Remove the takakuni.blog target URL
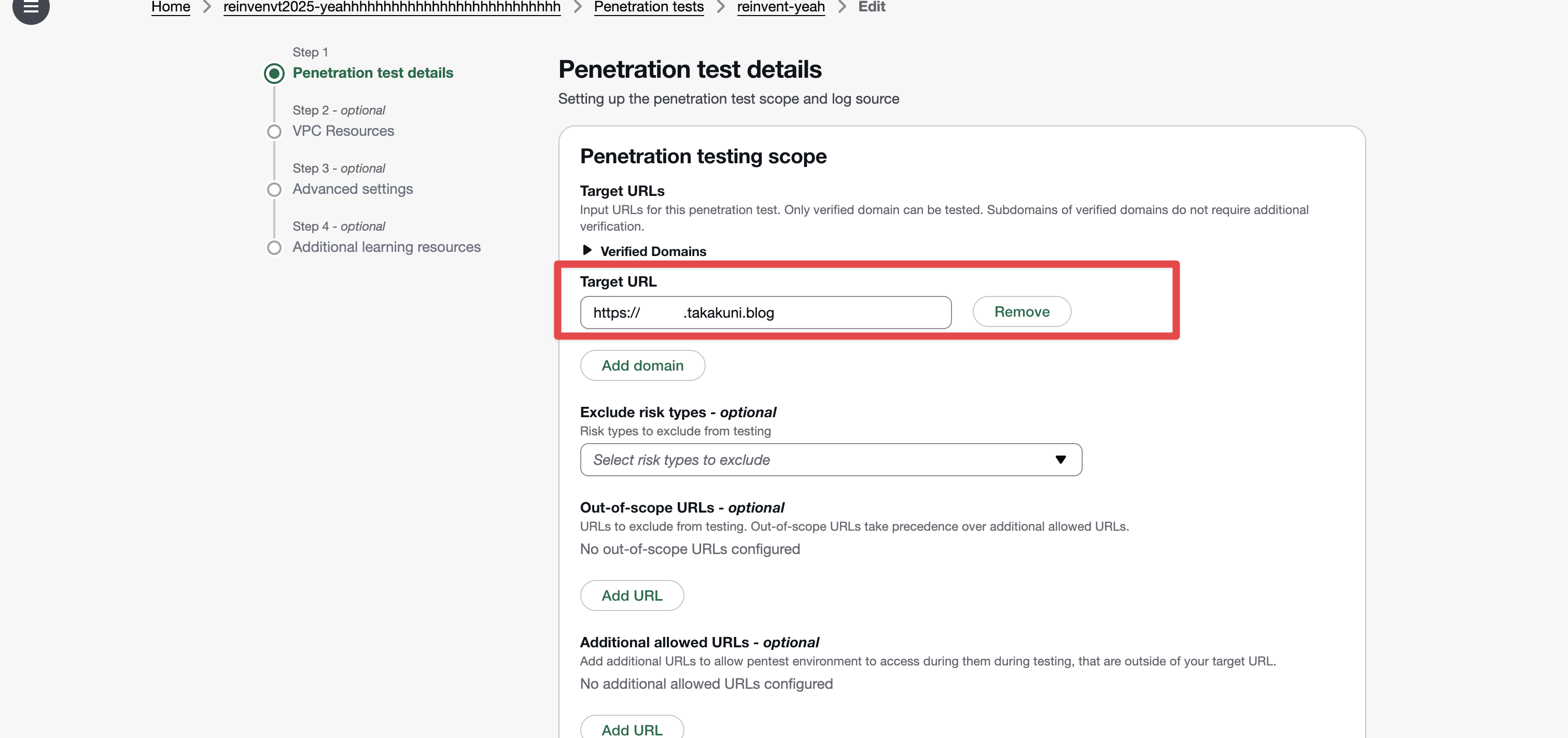Viewport: 1568px width, 738px height. (x=1021, y=311)
